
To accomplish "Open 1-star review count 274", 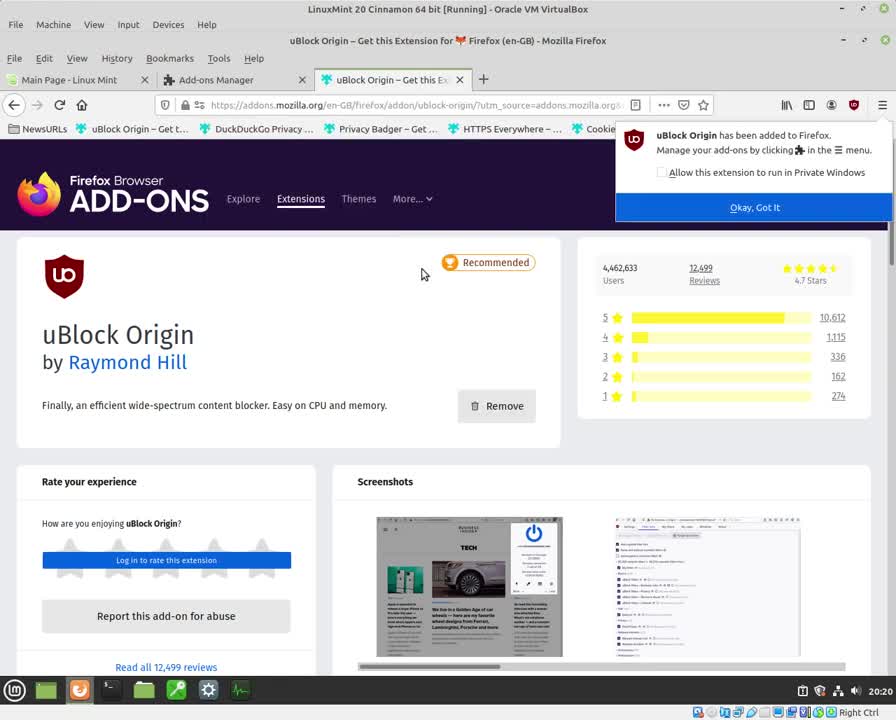I will coord(838,396).
